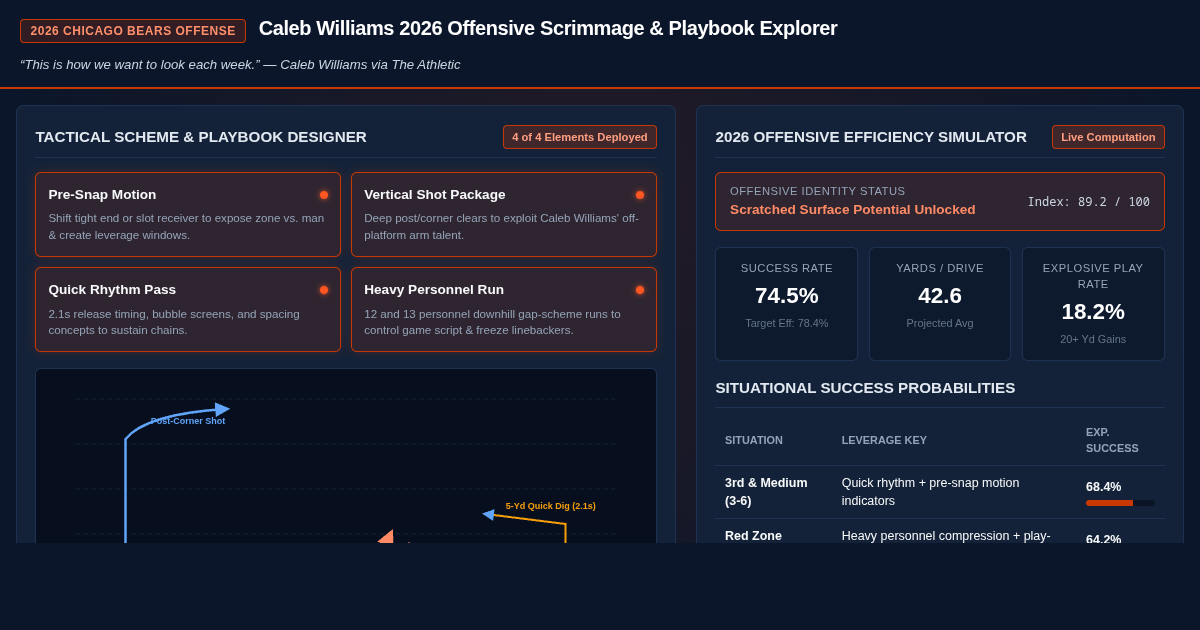Click the Target Eff: 78.4% note
Viewport: 1200px width, 630px height.
tap(787, 323)
